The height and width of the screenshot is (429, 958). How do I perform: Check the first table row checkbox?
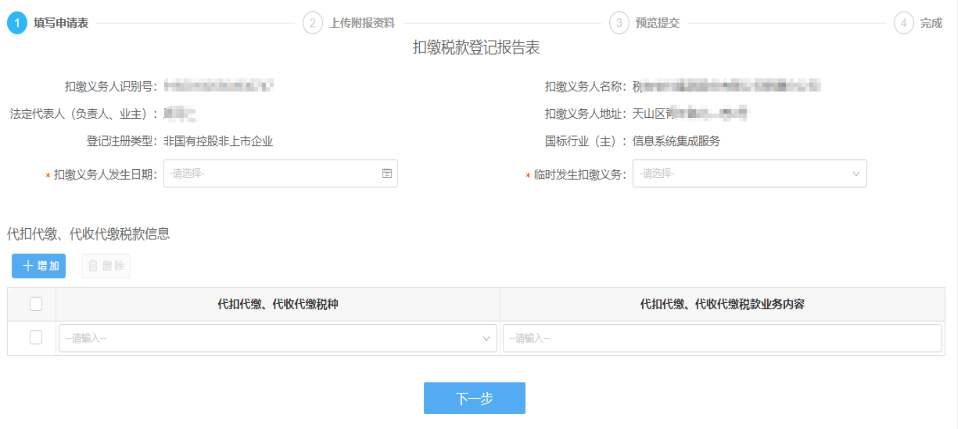[x=36, y=338]
